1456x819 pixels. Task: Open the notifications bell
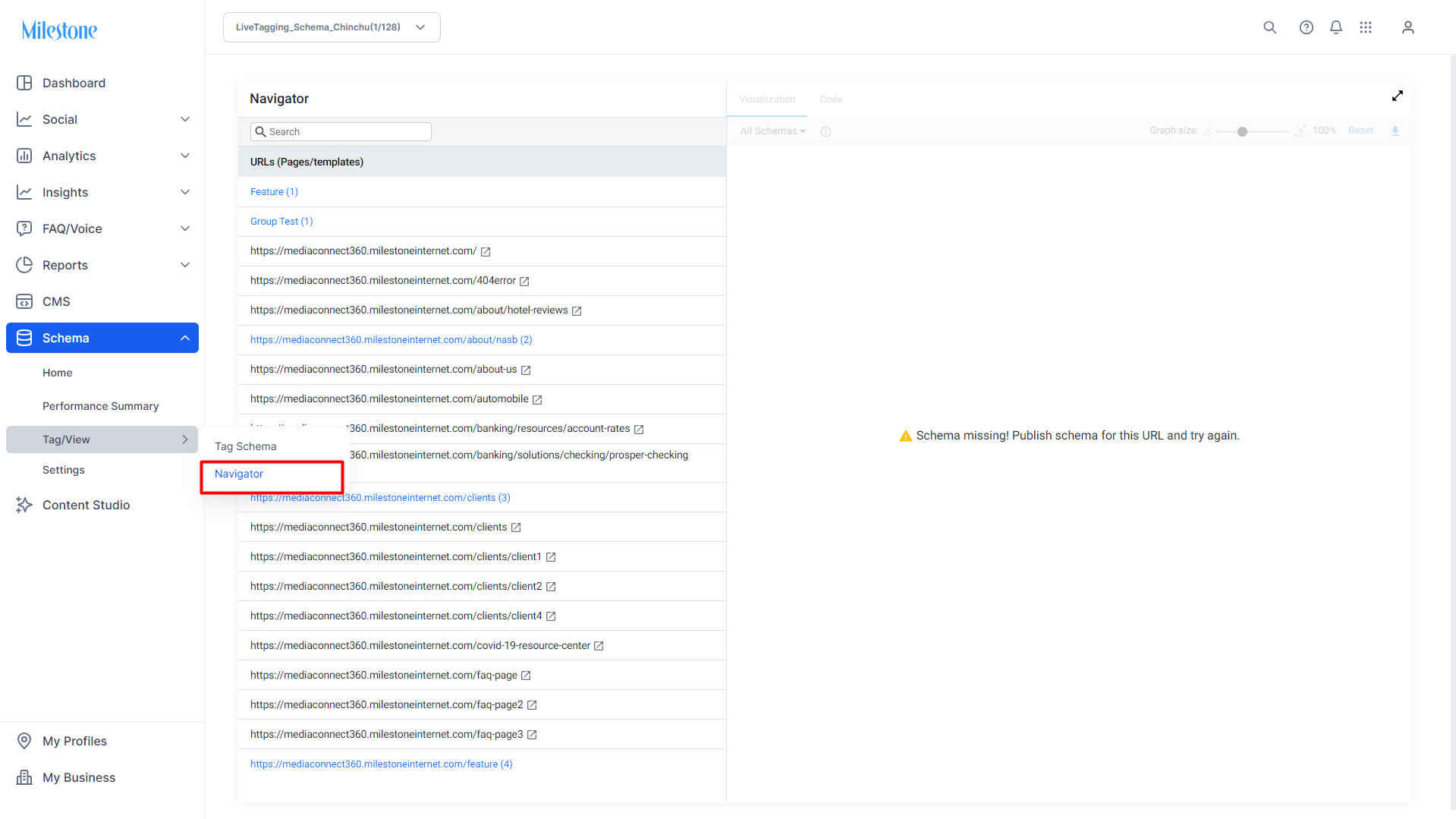(x=1335, y=27)
